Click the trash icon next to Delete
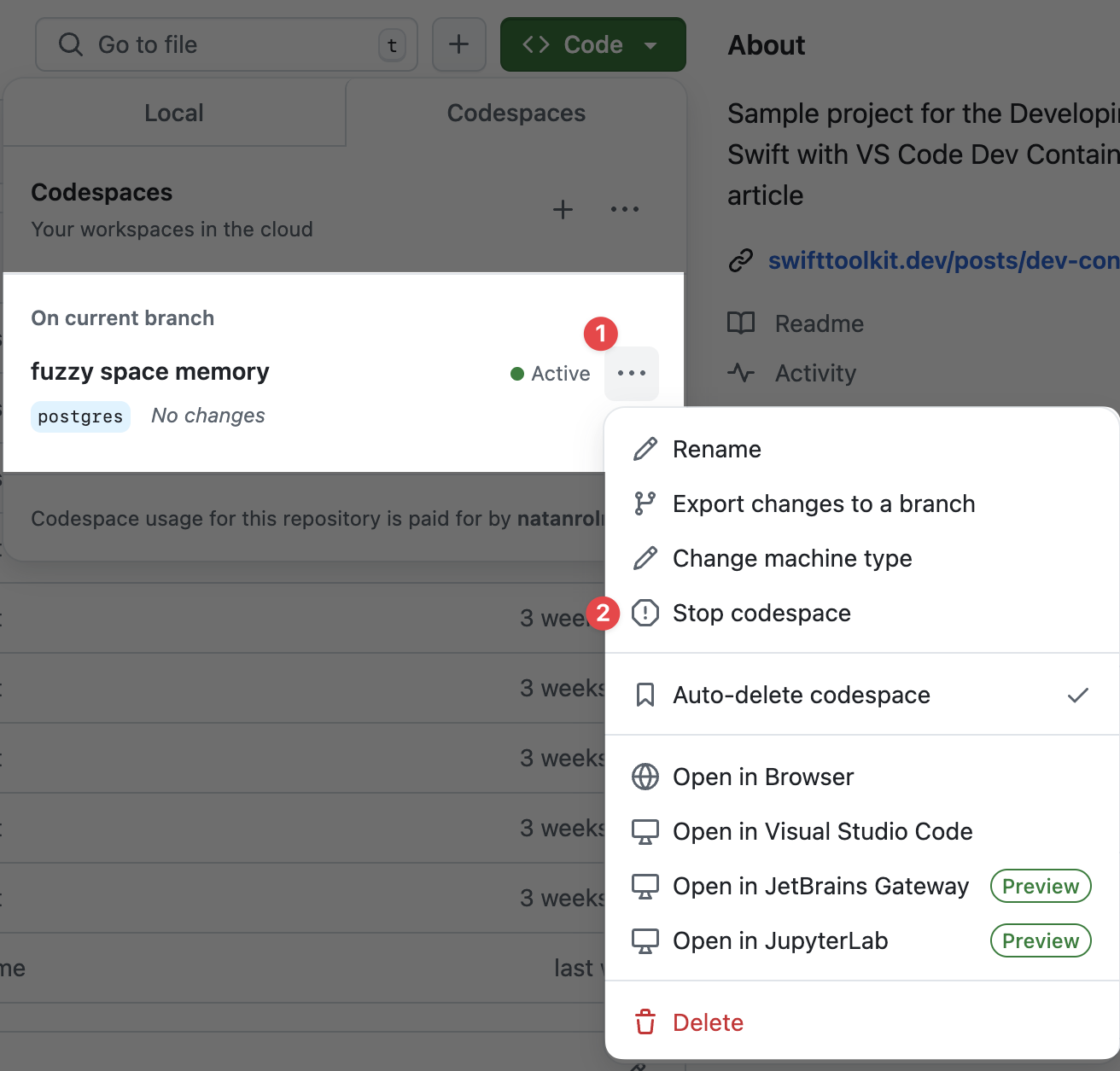Screen dimensions: 1120x1071 [645, 1022]
